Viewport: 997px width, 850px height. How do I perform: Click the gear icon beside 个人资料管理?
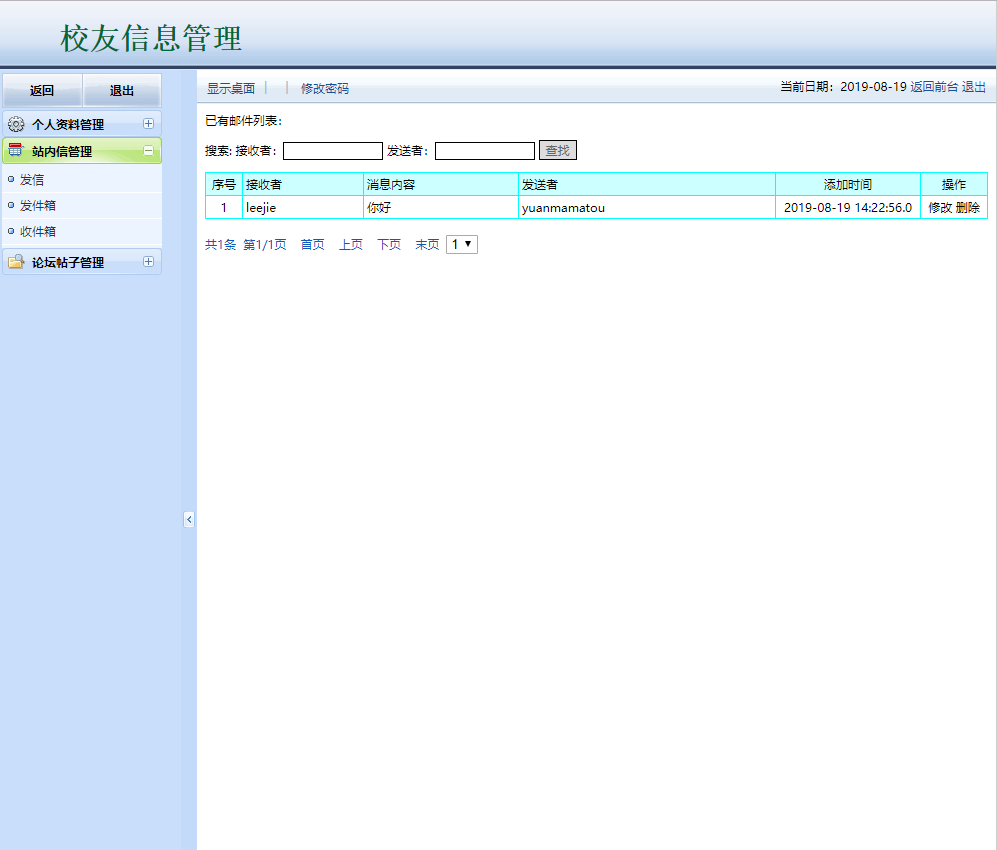point(14,123)
